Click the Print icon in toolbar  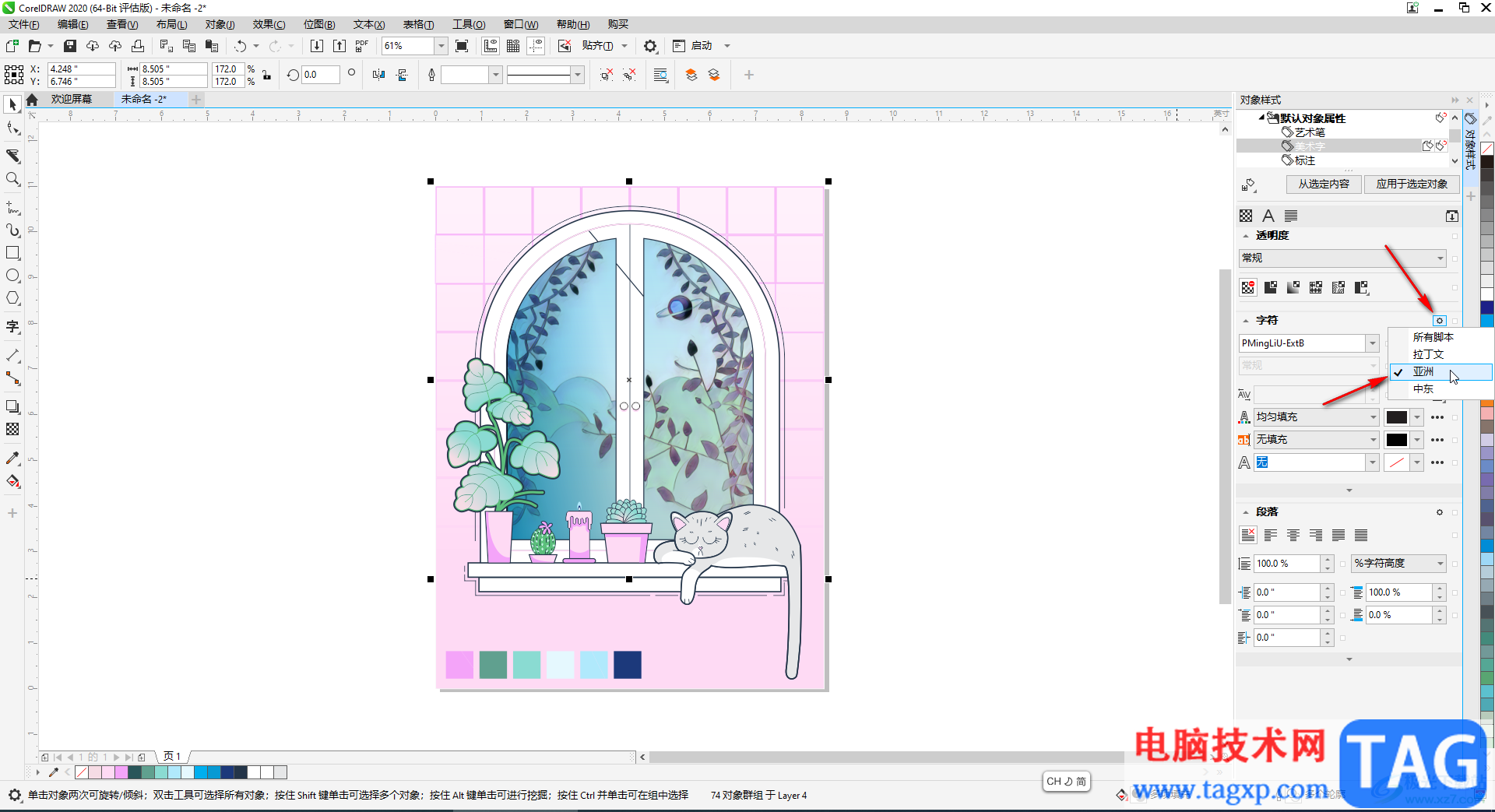point(138,46)
